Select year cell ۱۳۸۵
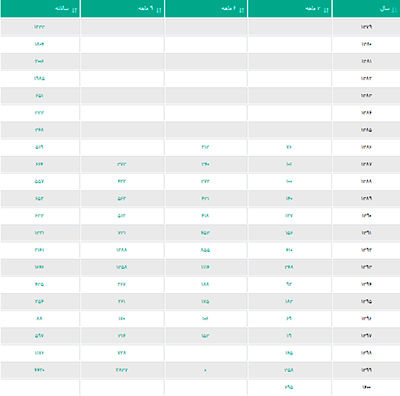 click(366, 130)
